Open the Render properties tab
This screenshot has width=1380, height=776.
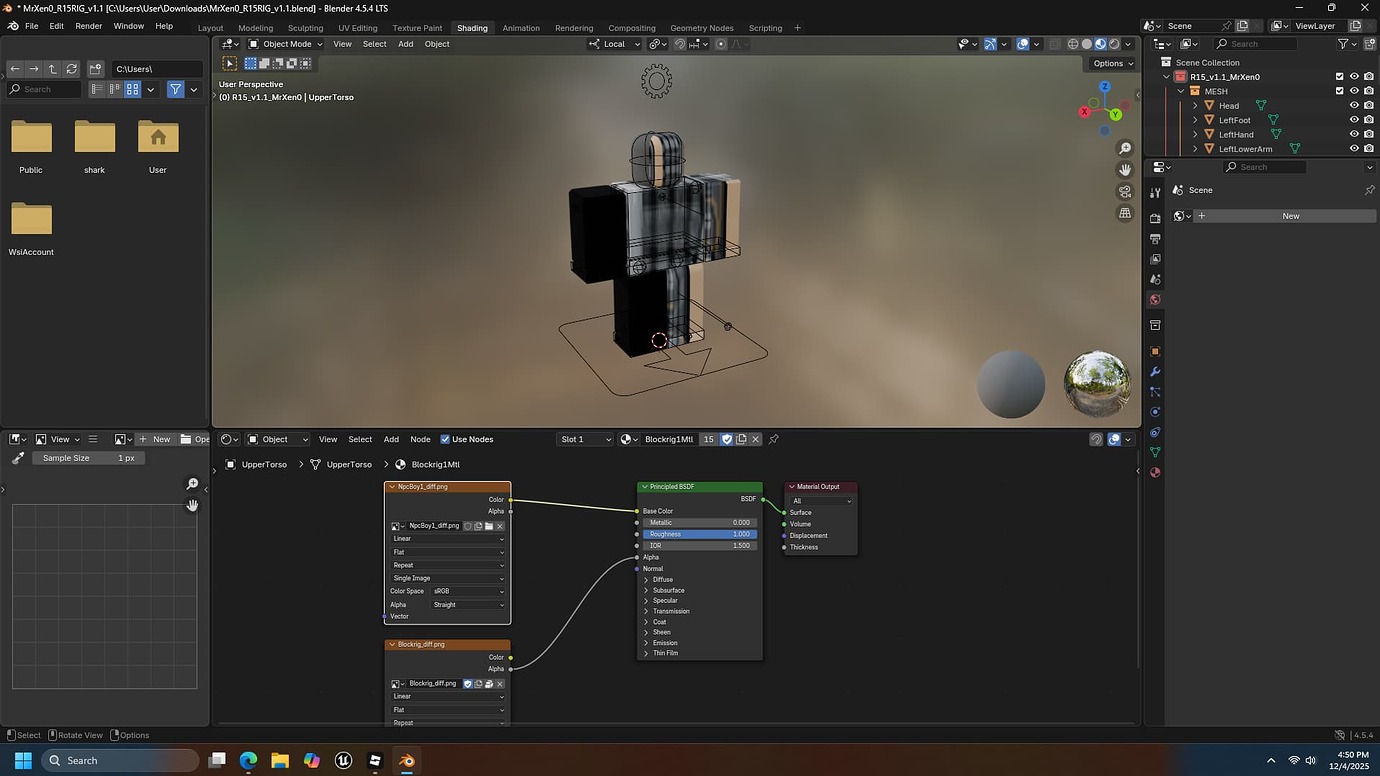point(1155,217)
